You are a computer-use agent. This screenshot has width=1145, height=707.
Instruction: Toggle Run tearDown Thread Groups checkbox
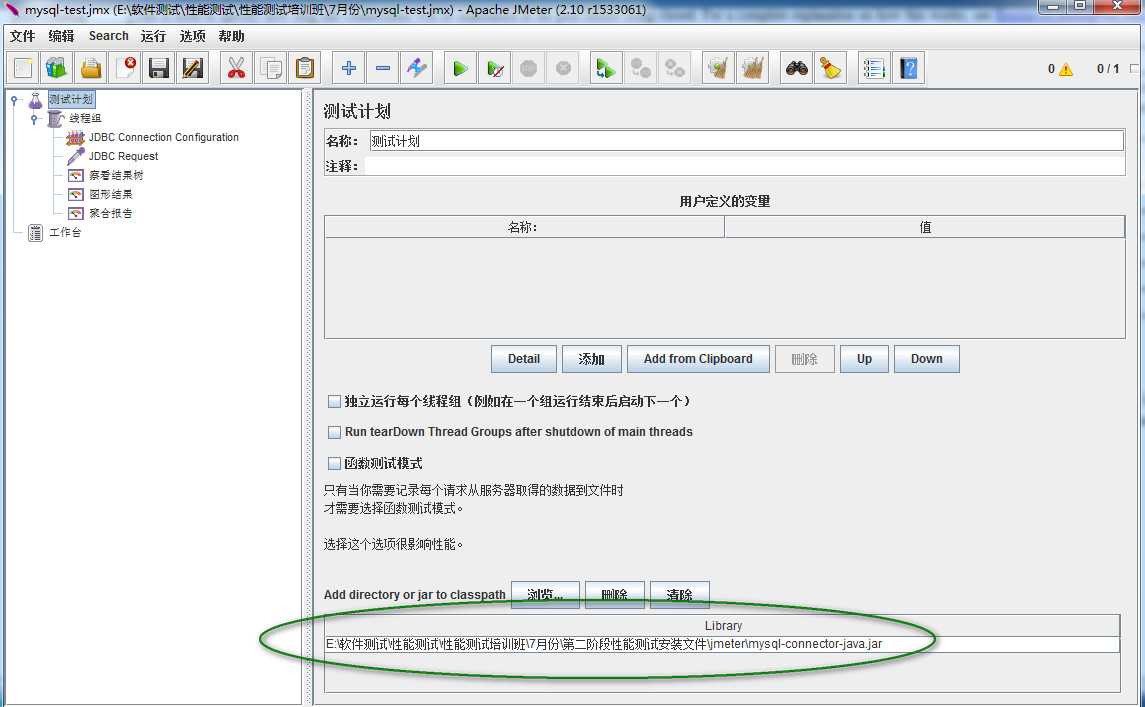pyautogui.click(x=334, y=432)
